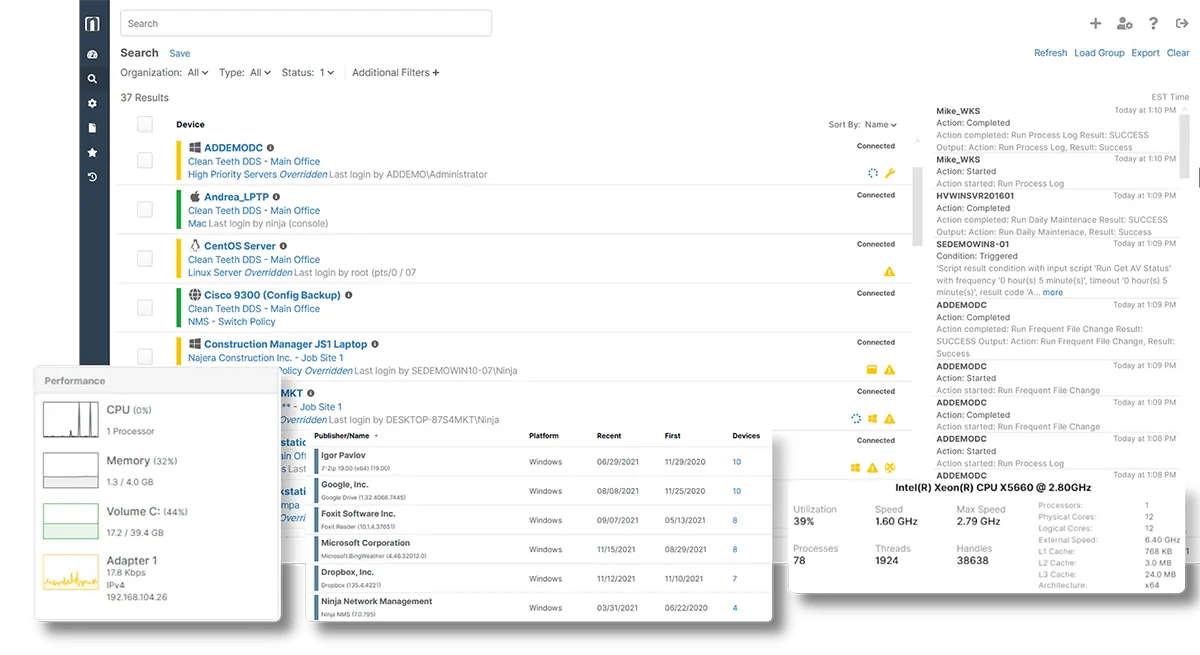Click info icon next to CentOS Server
The width and height of the screenshot is (1200, 655).
click(x=283, y=246)
